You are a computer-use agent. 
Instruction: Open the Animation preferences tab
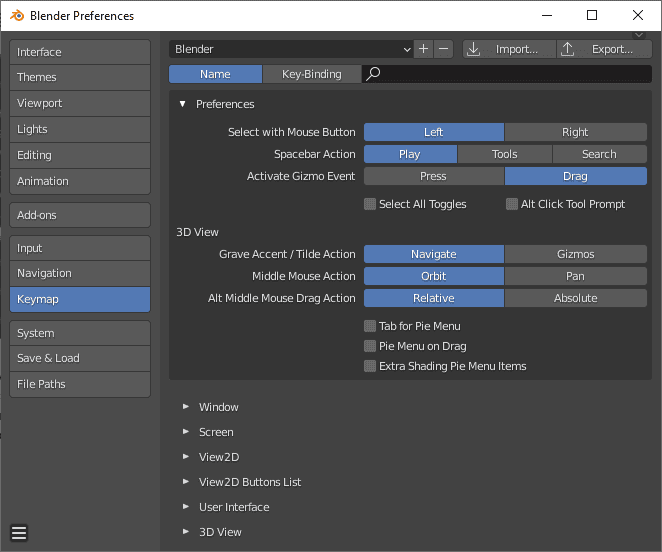coord(80,181)
